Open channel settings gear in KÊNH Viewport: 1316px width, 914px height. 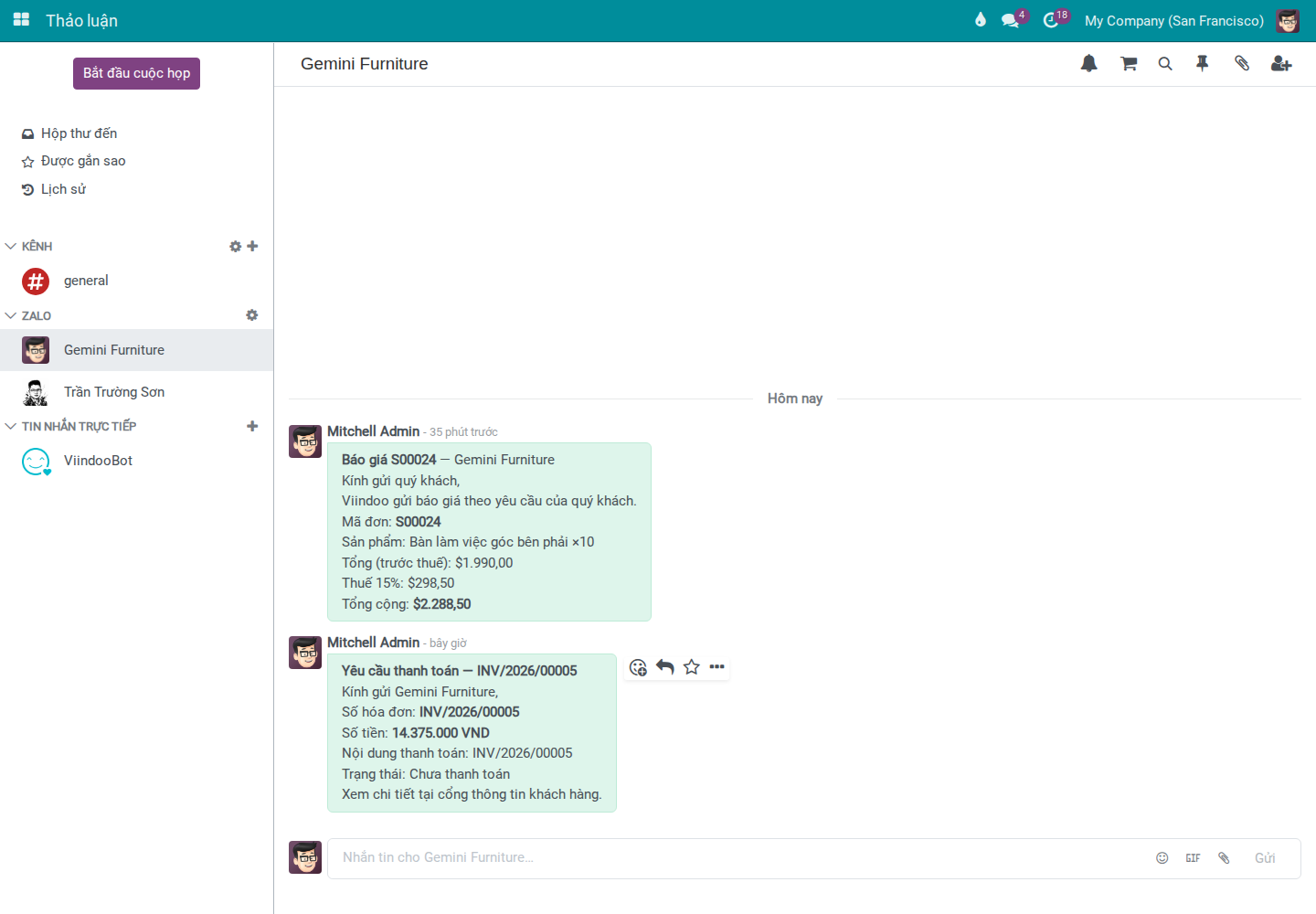235,246
